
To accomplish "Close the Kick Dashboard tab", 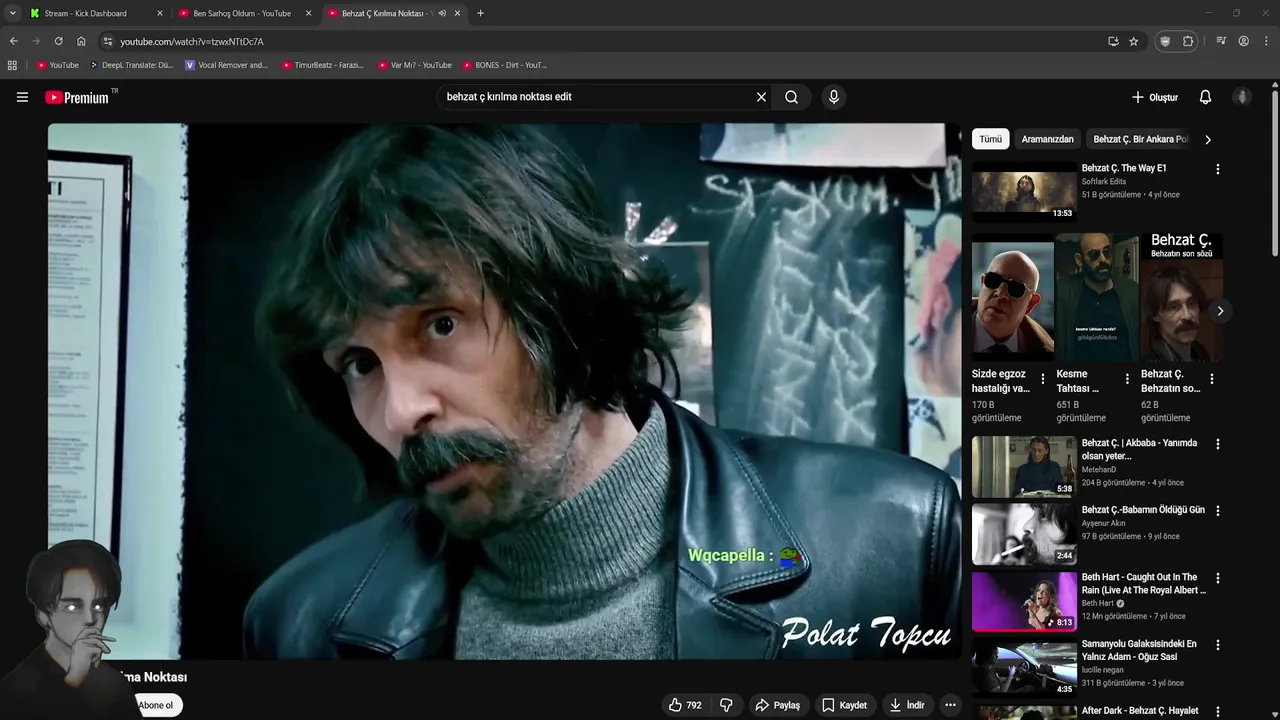I will click(159, 13).
